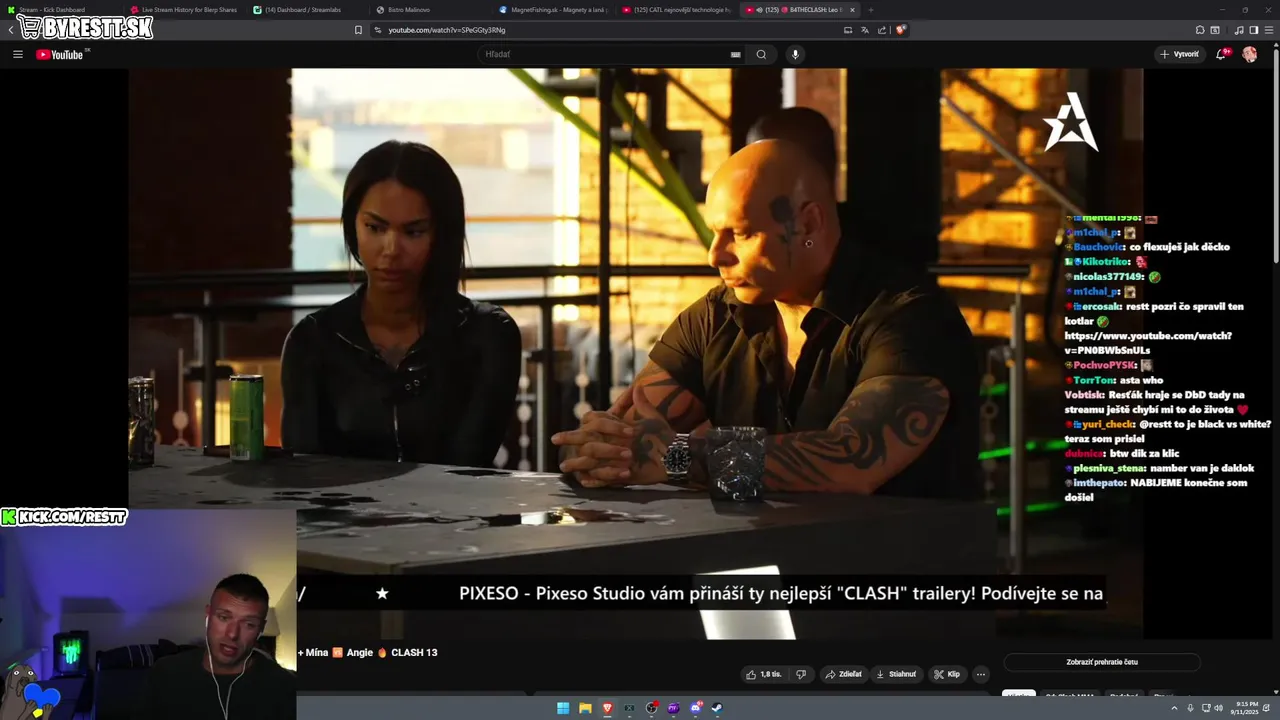Open the translate page icon in address bar
1280x720 pixels.
click(865, 30)
